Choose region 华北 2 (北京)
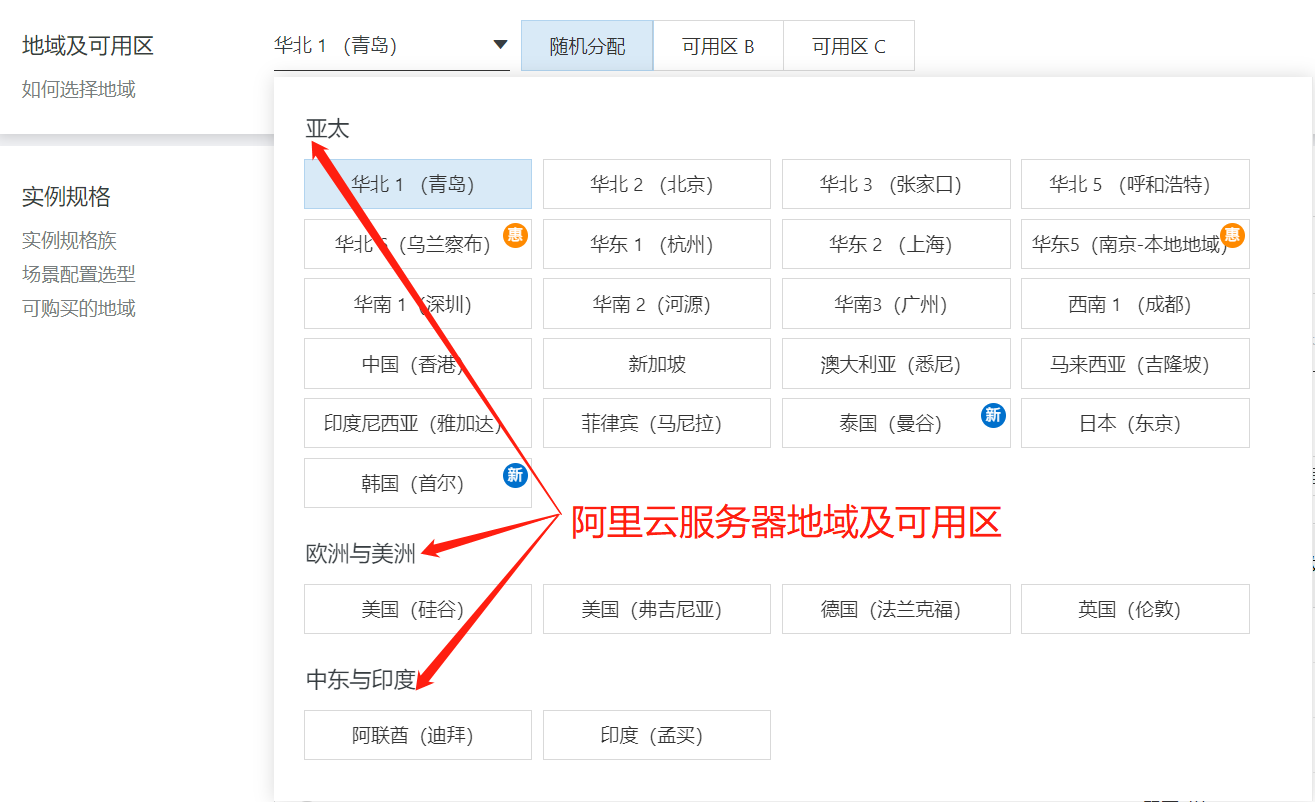Image resolution: width=1315 pixels, height=802 pixels. point(657,184)
